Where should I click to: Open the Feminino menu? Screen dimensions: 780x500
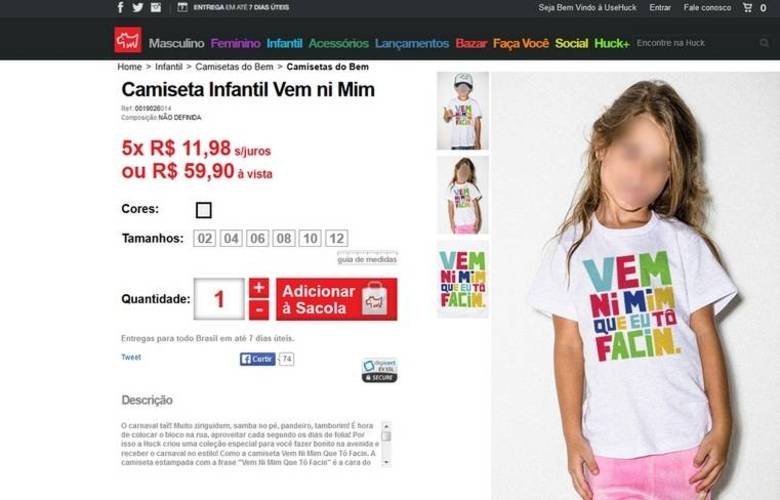pyautogui.click(x=235, y=43)
